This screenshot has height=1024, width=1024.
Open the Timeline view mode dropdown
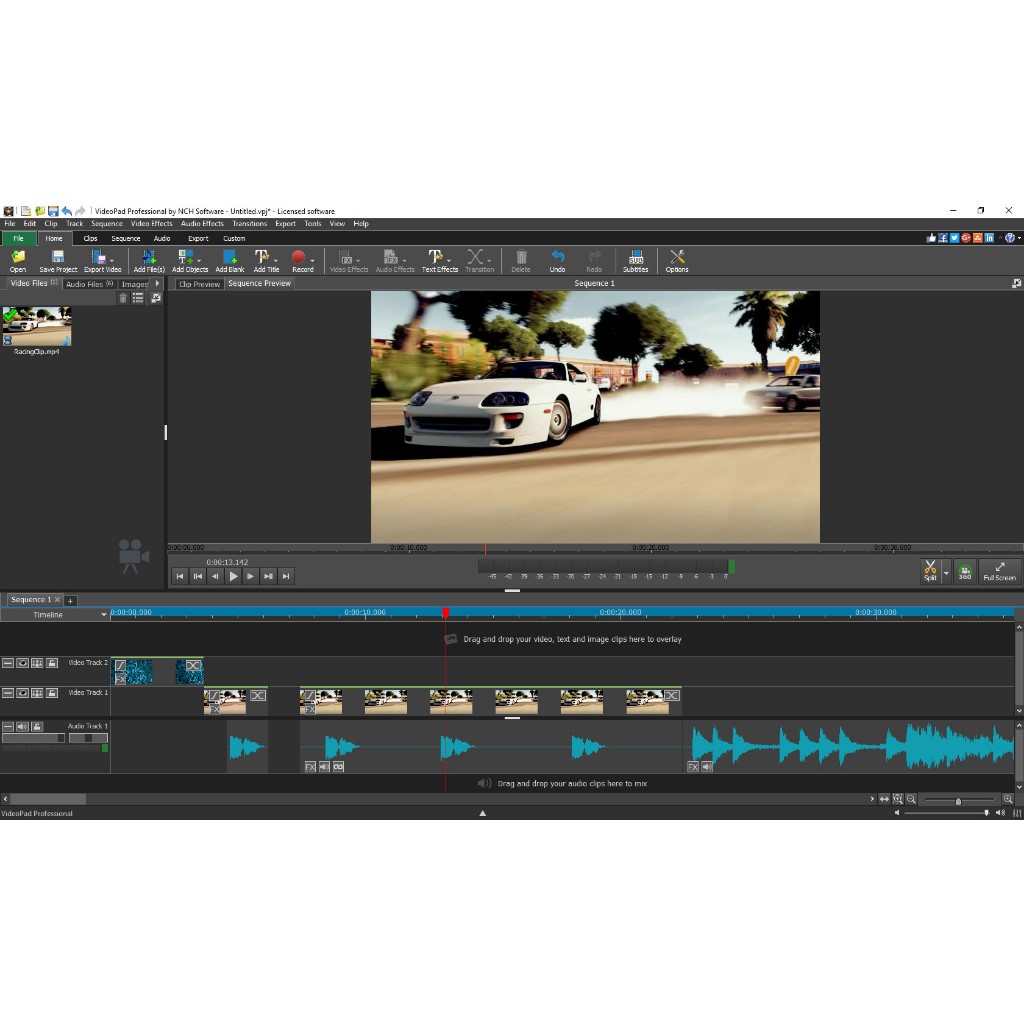[104, 615]
